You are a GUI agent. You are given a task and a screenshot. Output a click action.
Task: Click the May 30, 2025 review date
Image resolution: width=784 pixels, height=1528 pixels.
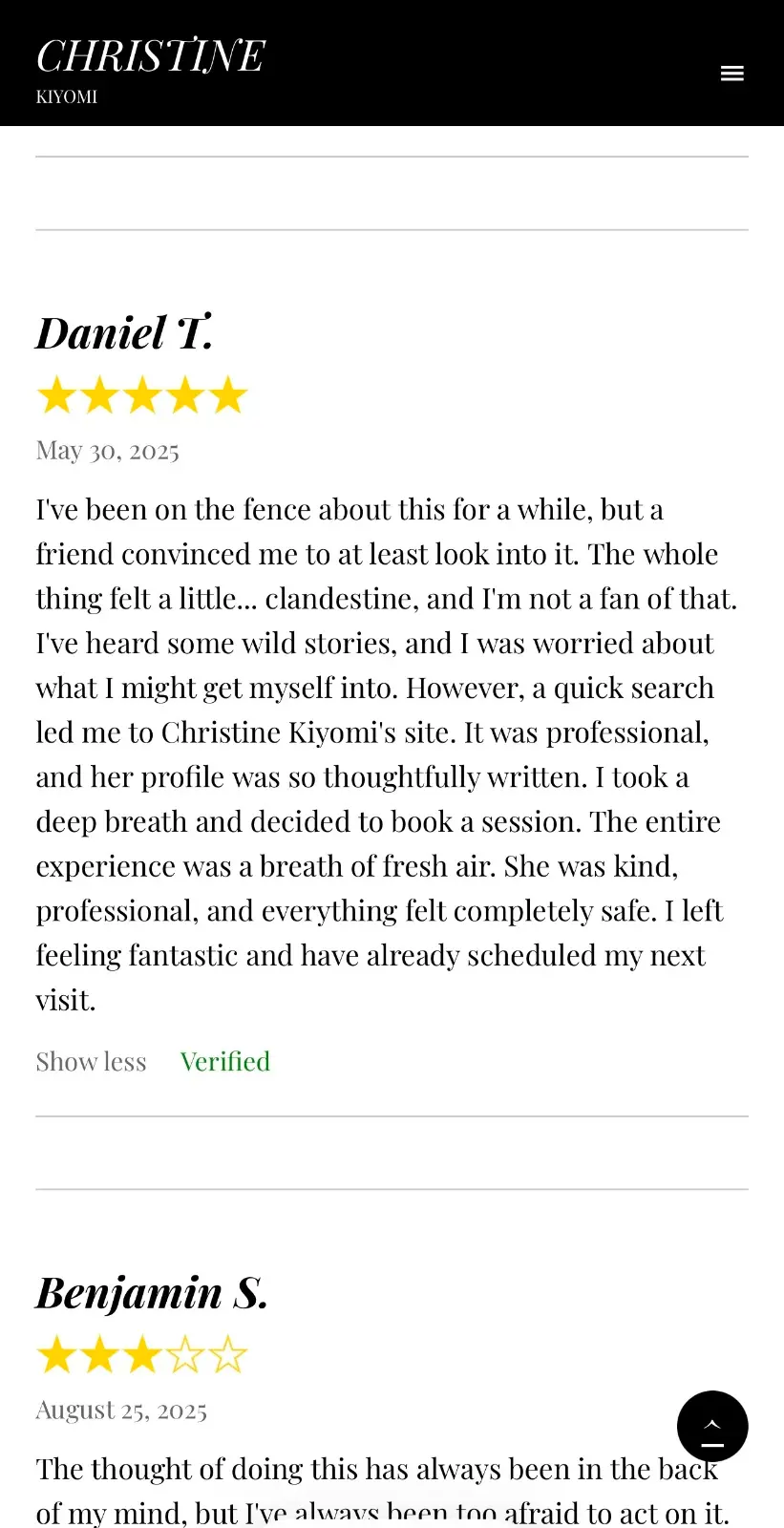[108, 451]
